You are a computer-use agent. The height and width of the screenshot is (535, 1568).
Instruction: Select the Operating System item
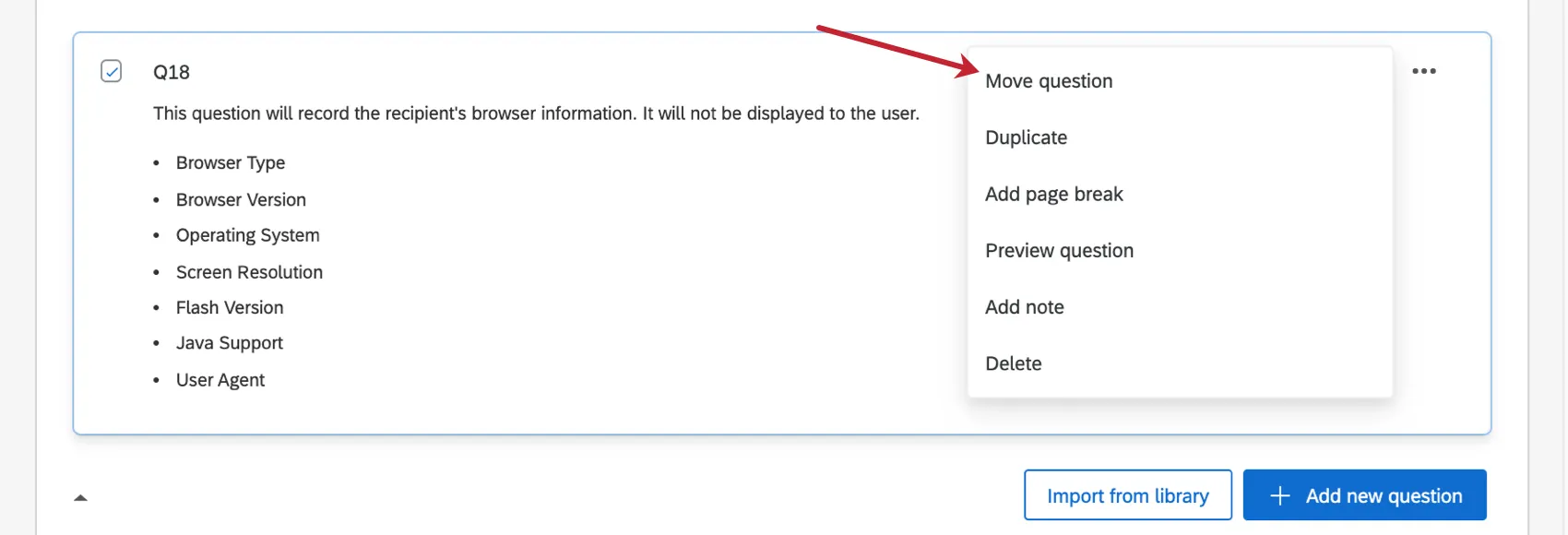coord(247,235)
